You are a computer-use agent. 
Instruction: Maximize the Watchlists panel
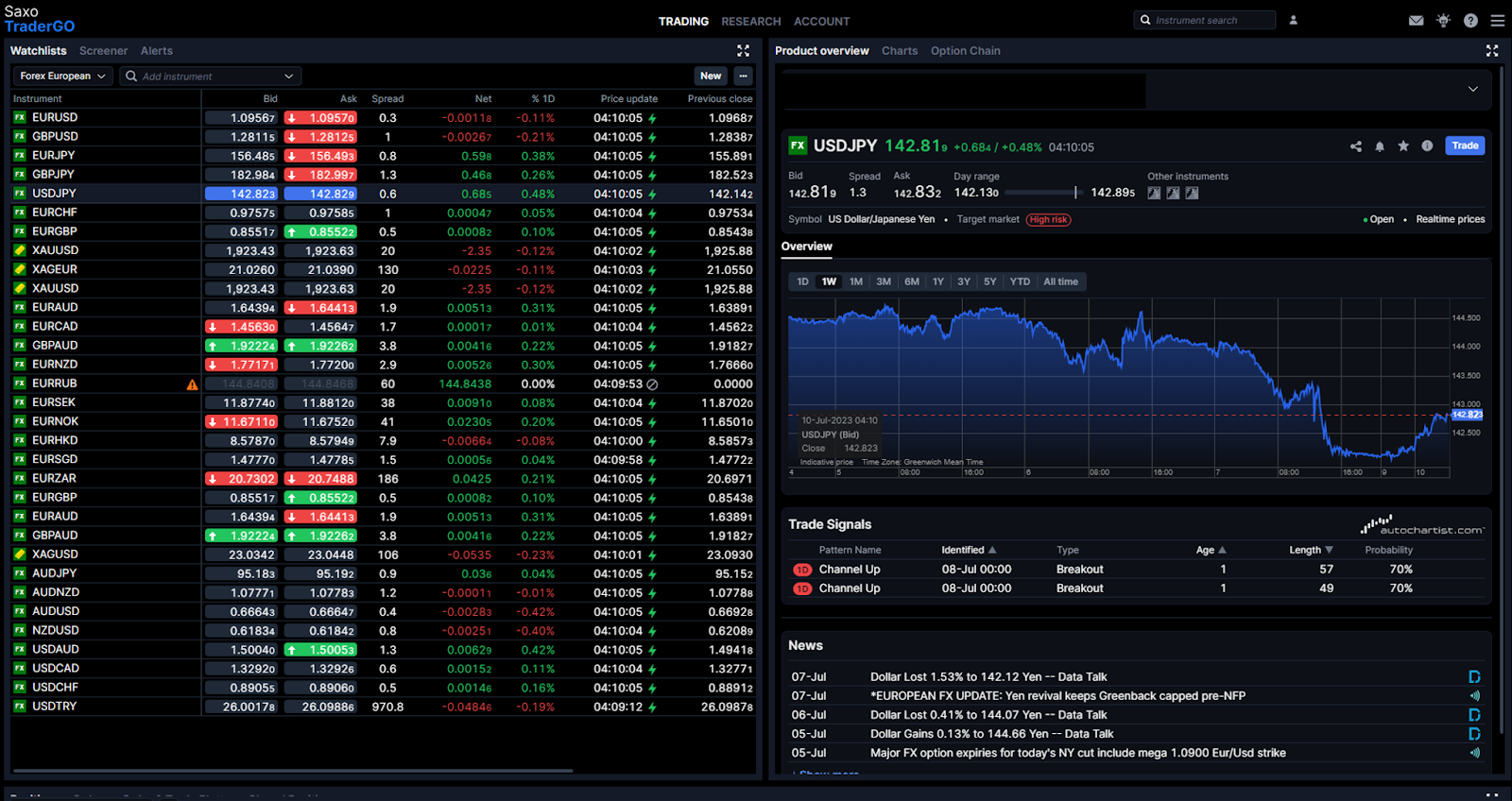point(743,51)
